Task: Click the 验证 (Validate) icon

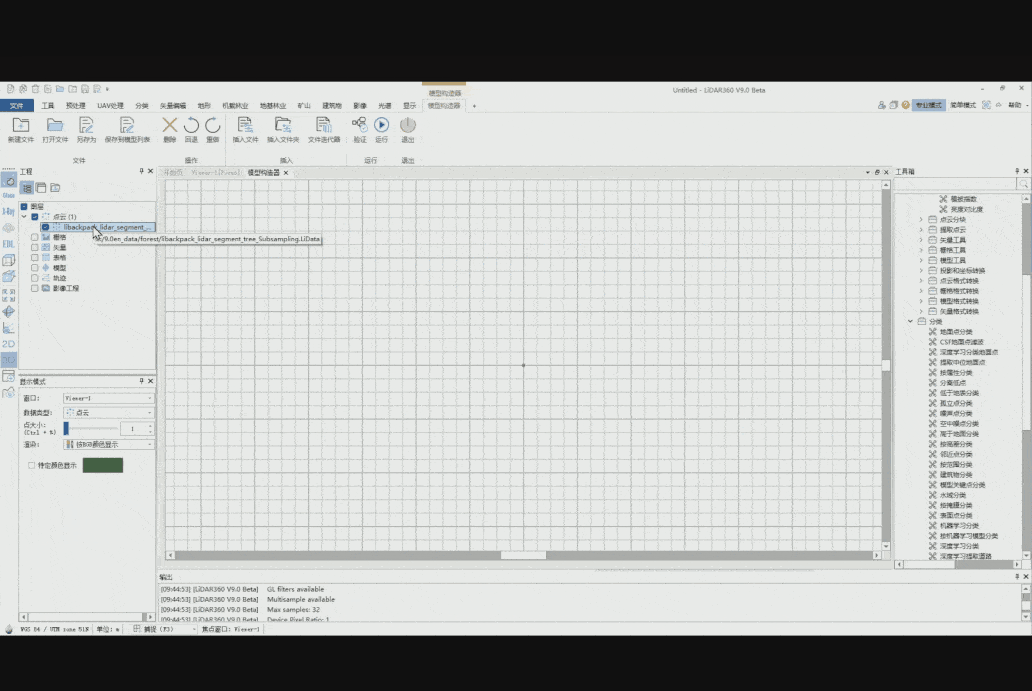Action: coord(359,126)
